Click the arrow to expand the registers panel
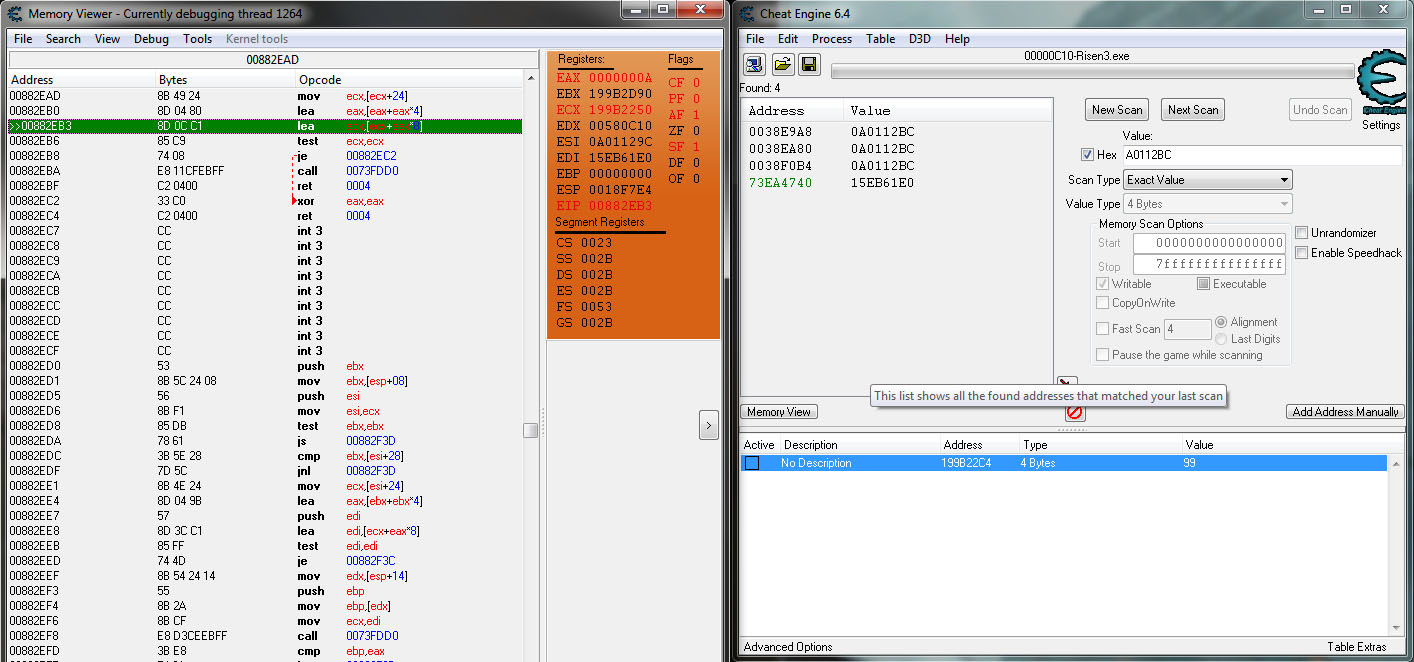The height and width of the screenshot is (662, 1414). 708,425
